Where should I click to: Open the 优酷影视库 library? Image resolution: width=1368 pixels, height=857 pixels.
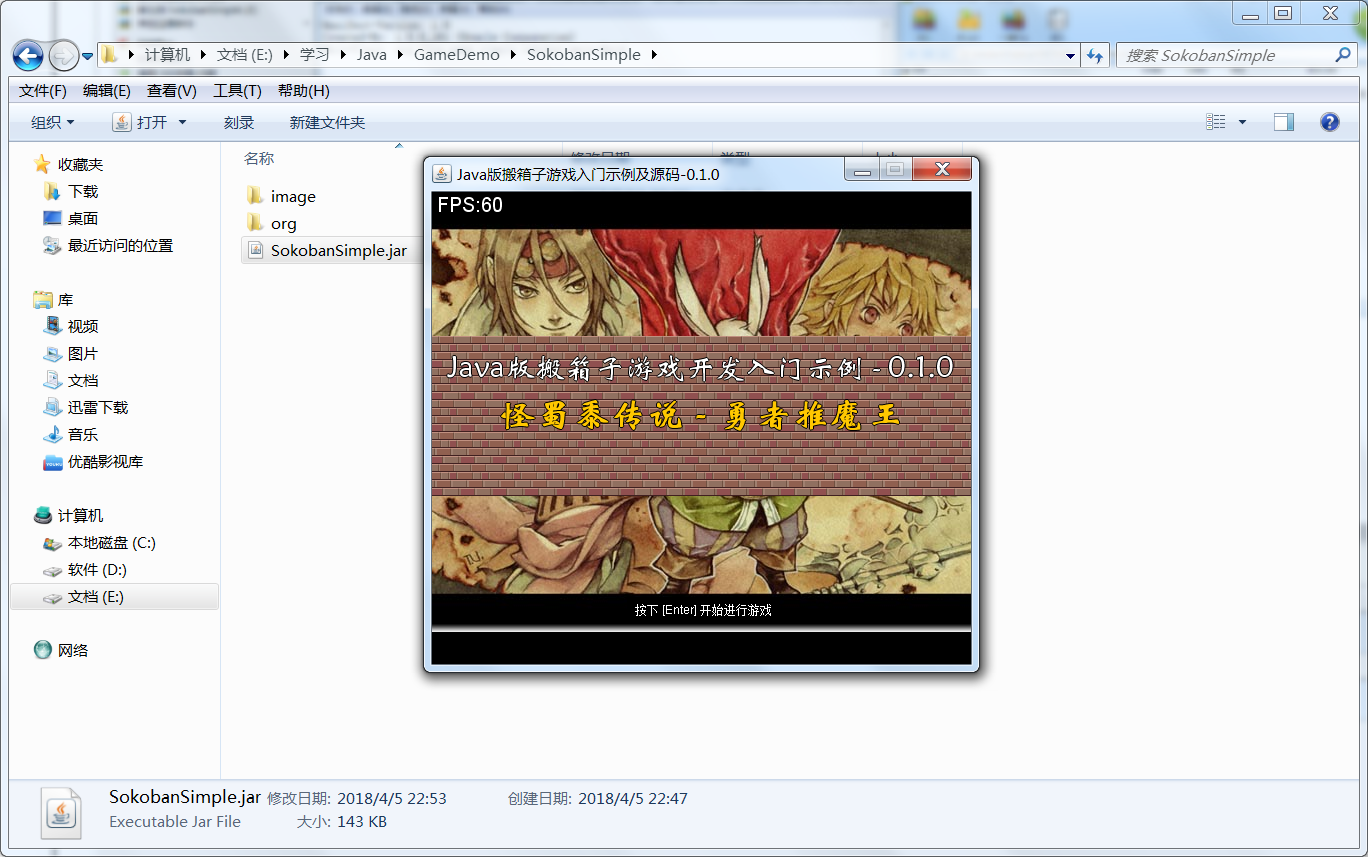pos(105,461)
